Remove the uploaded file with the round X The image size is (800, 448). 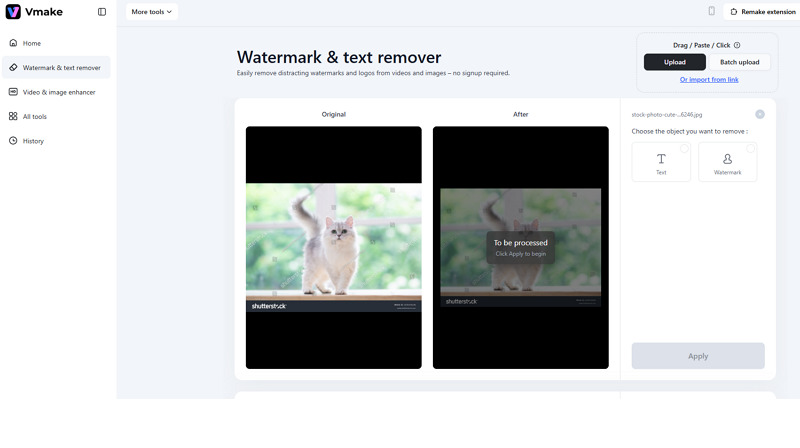click(x=760, y=114)
